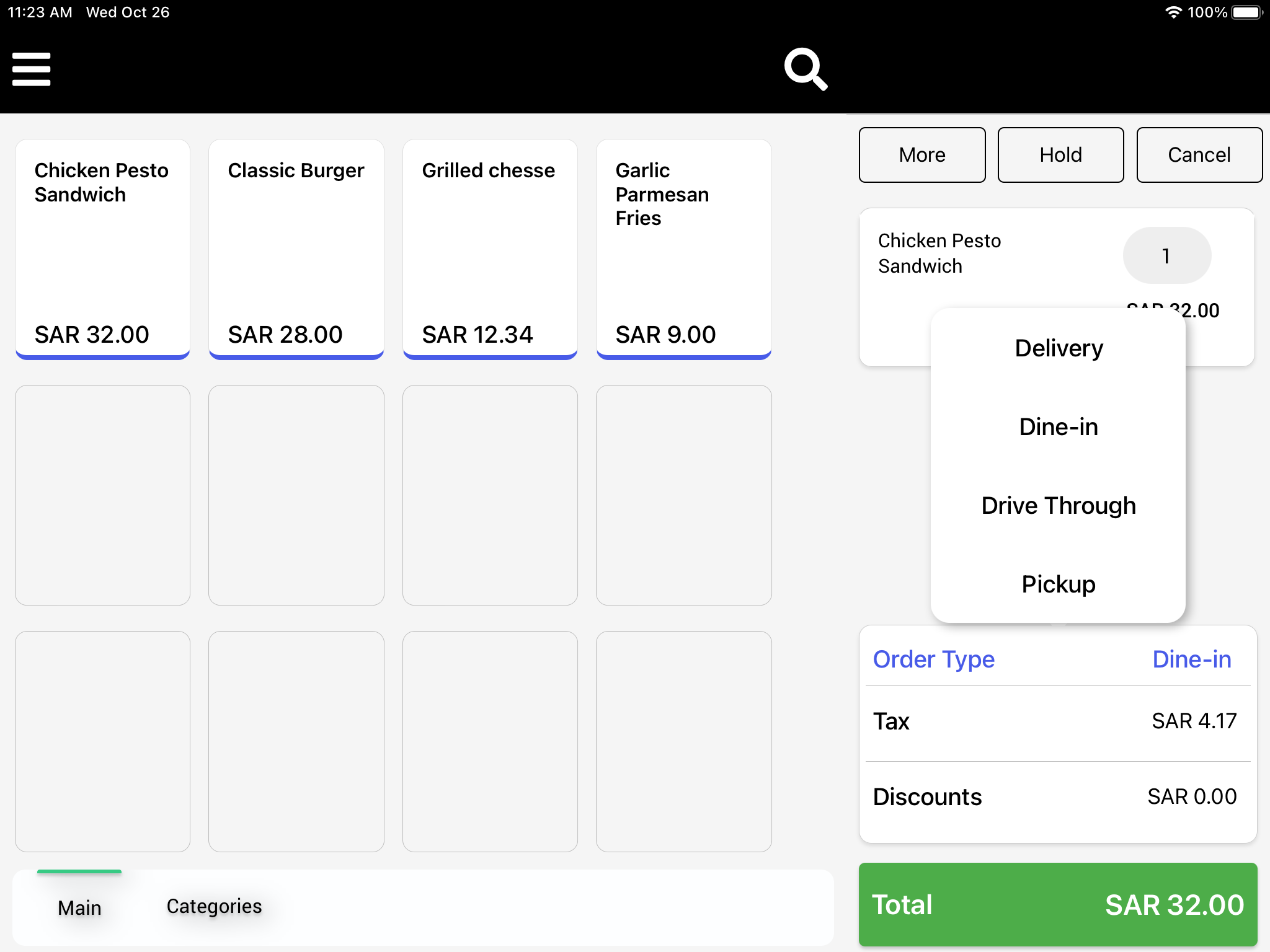Add Grilled chesse to the order
The image size is (1270, 952).
[x=490, y=249]
